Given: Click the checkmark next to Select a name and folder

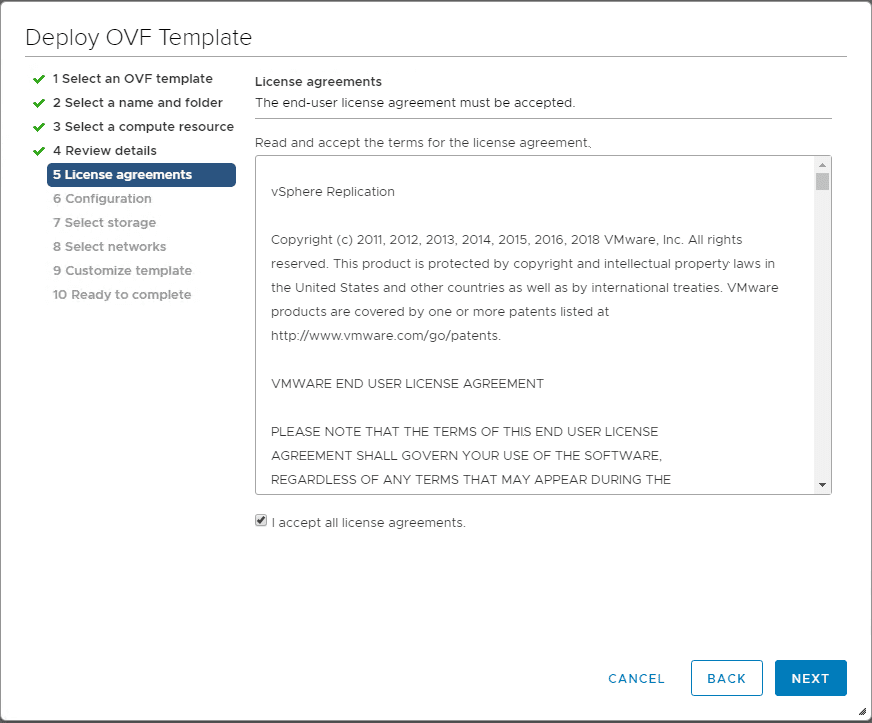Looking at the screenshot, I should [39, 103].
